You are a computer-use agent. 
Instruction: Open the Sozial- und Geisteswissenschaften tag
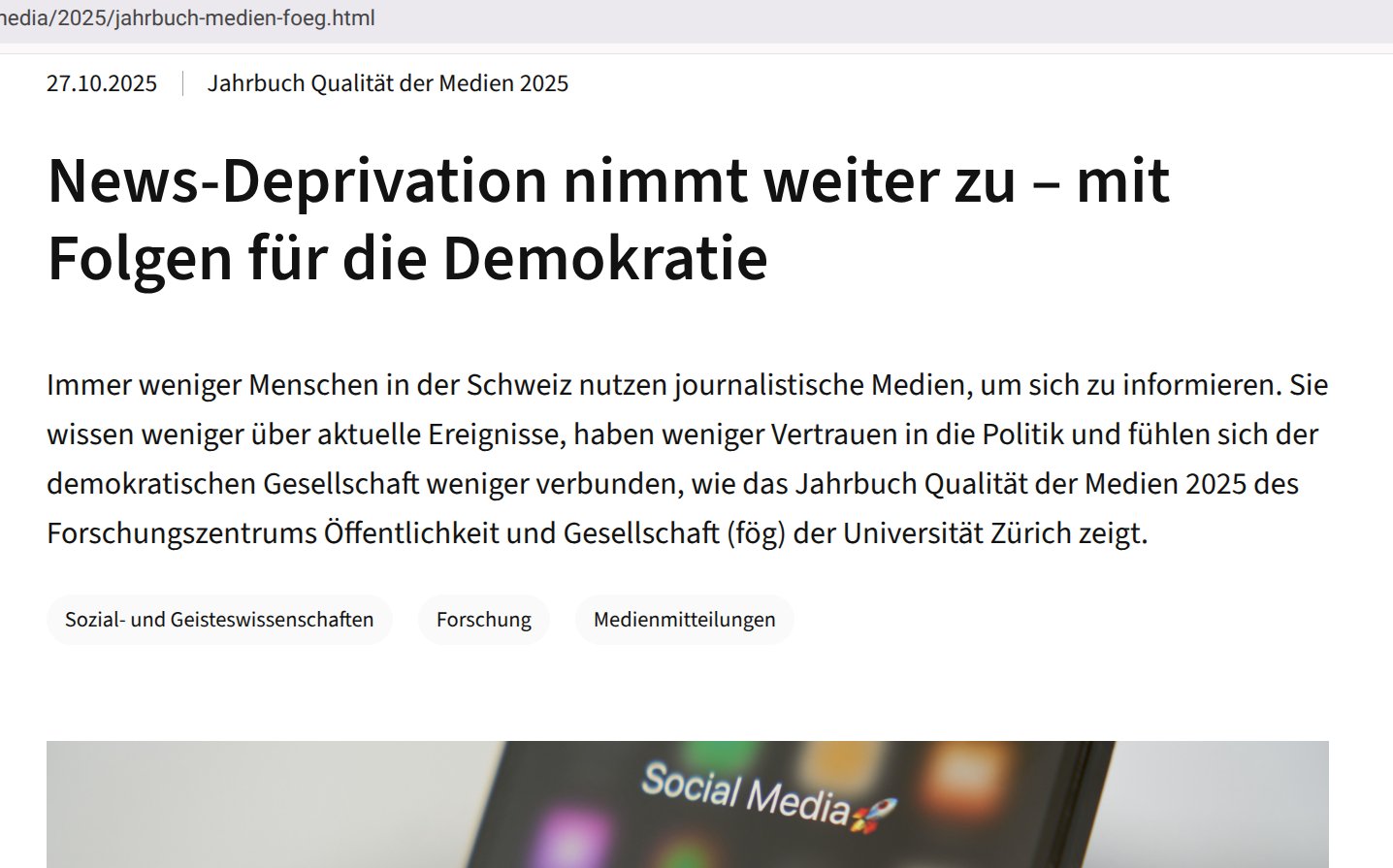tap(219, 620)
